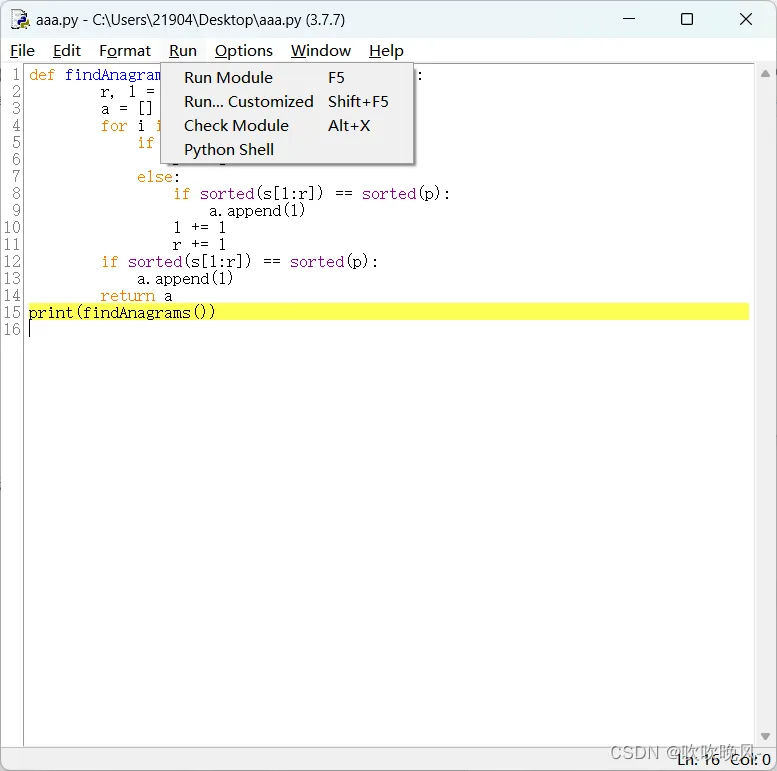The height and width of the screenshot is (771, 777).
Task: Maximize the aaa.py editor window
Action: pyautogui.click(x=687, y=19)
